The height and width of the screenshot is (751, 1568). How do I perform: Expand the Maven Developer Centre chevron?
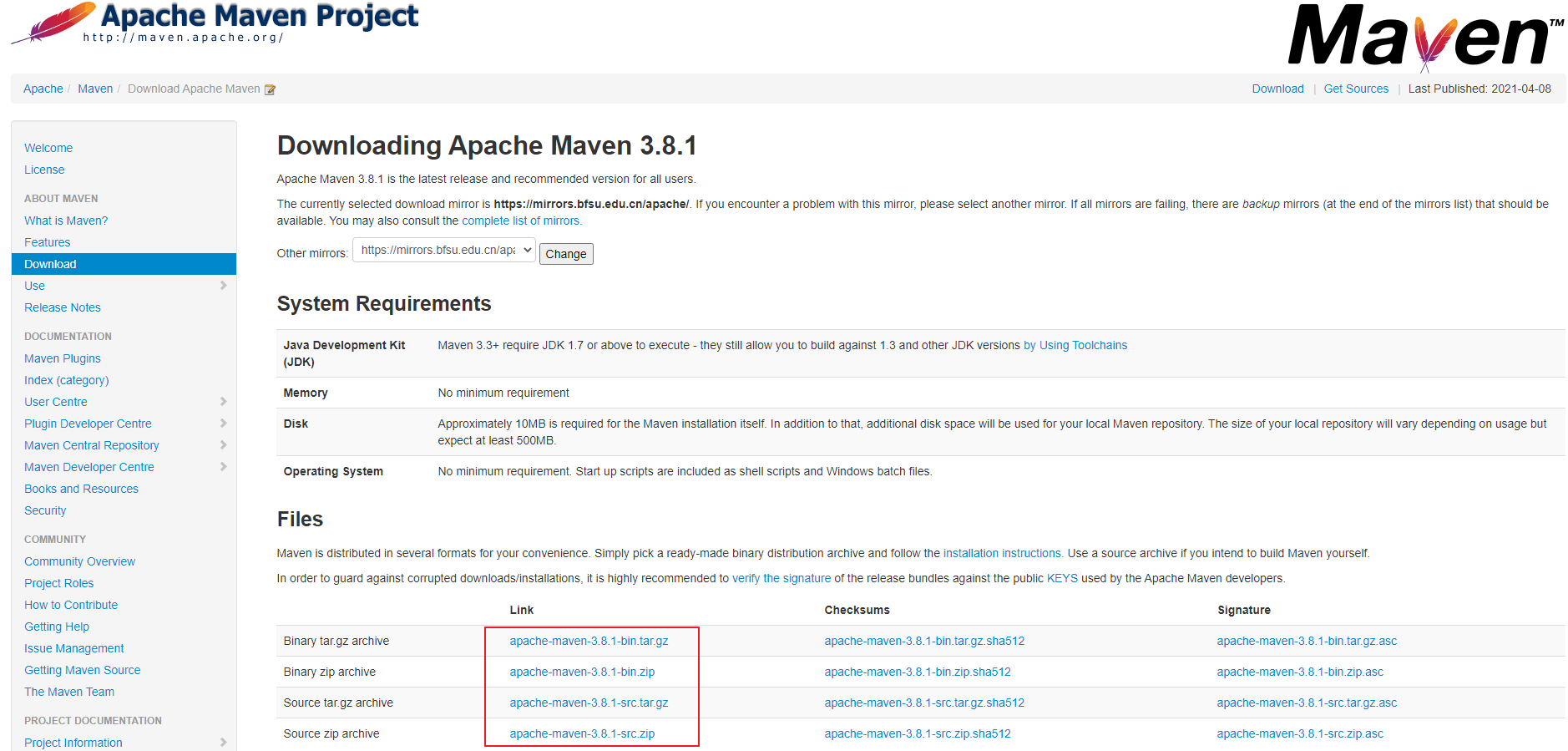tap(223, 467)
